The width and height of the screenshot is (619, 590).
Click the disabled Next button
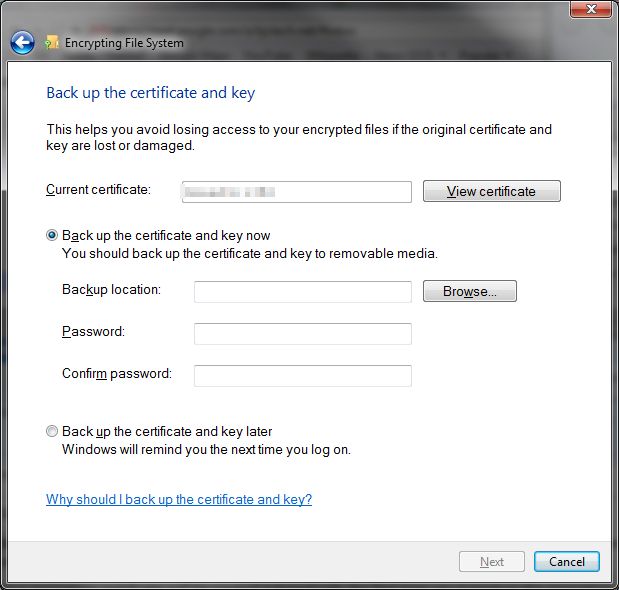click(x=491, y=562)
